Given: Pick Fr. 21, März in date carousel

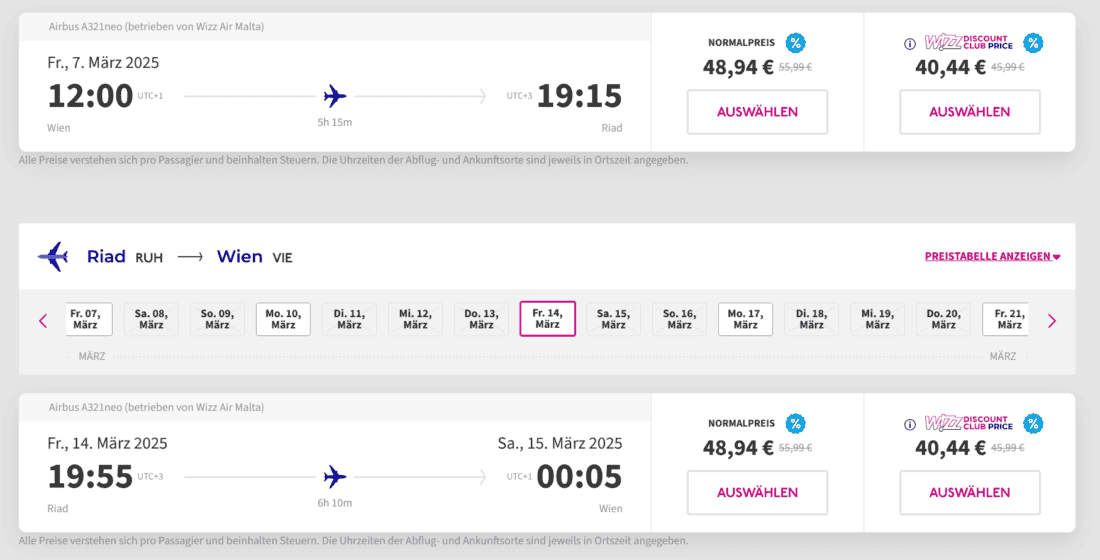Looking at the screenshot, I should (1009, 319).
